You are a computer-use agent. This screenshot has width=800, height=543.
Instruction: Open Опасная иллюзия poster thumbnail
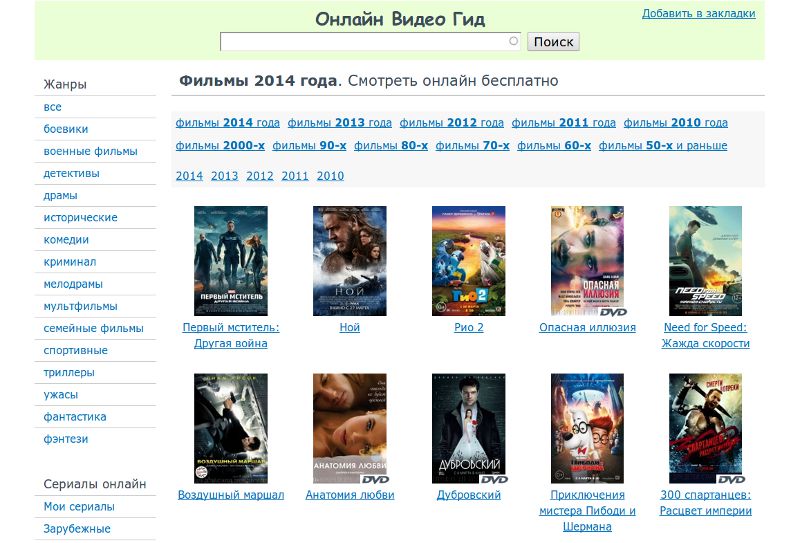[587, 261]
